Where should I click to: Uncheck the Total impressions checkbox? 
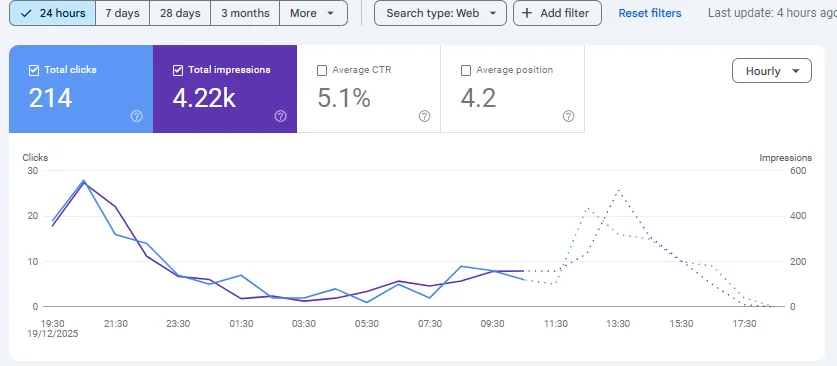click(178, 70)
